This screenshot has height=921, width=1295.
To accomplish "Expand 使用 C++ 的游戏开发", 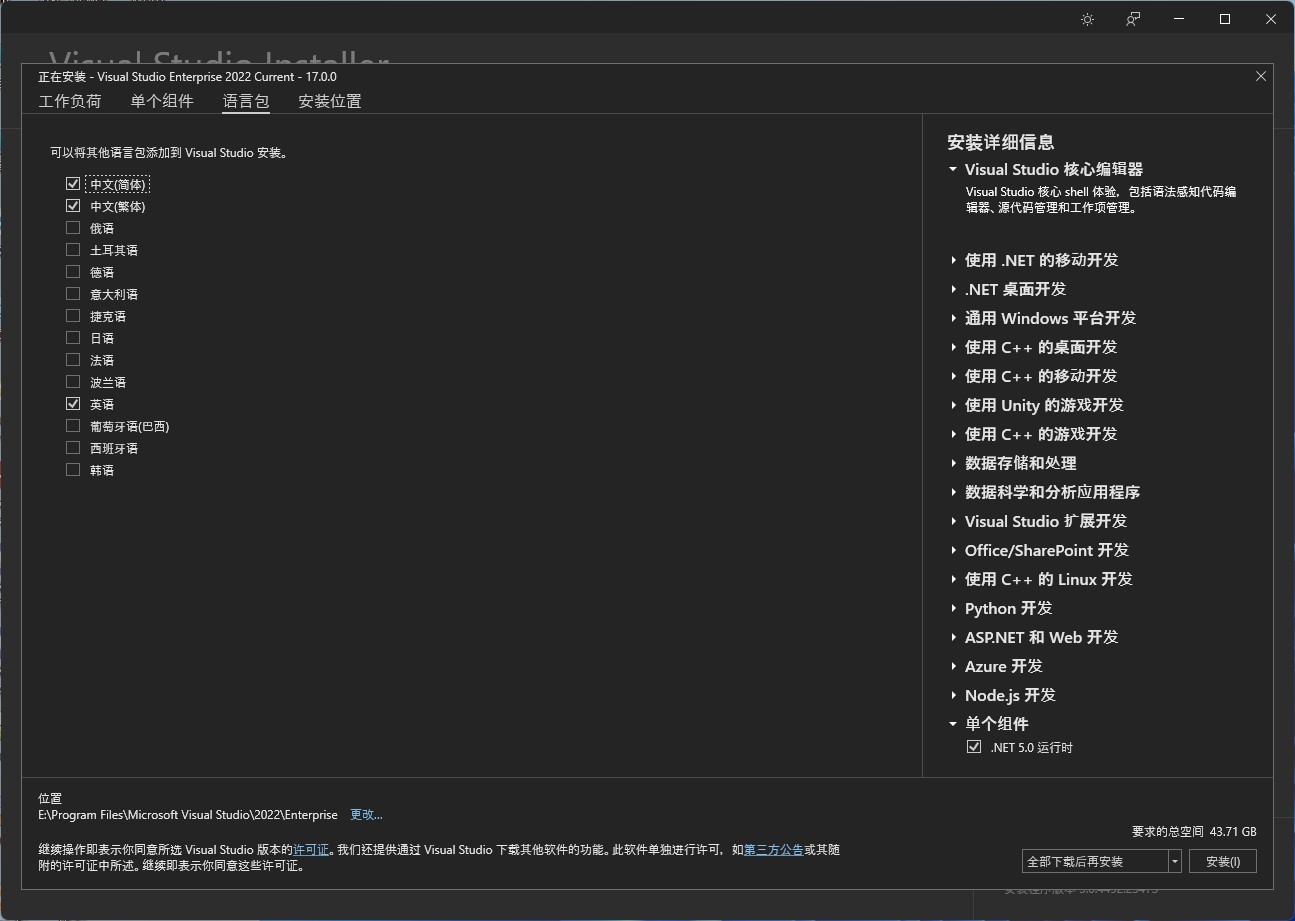I will click(x=953, y=434).
